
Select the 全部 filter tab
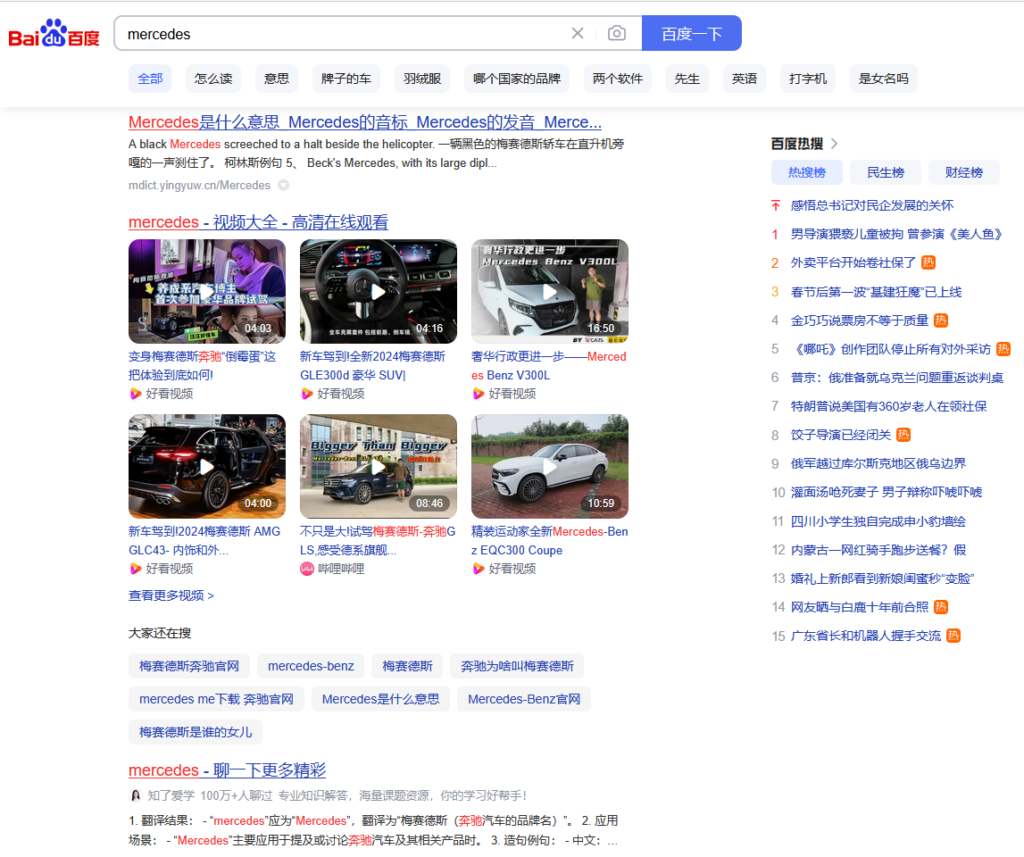click(x=150, y=78)
